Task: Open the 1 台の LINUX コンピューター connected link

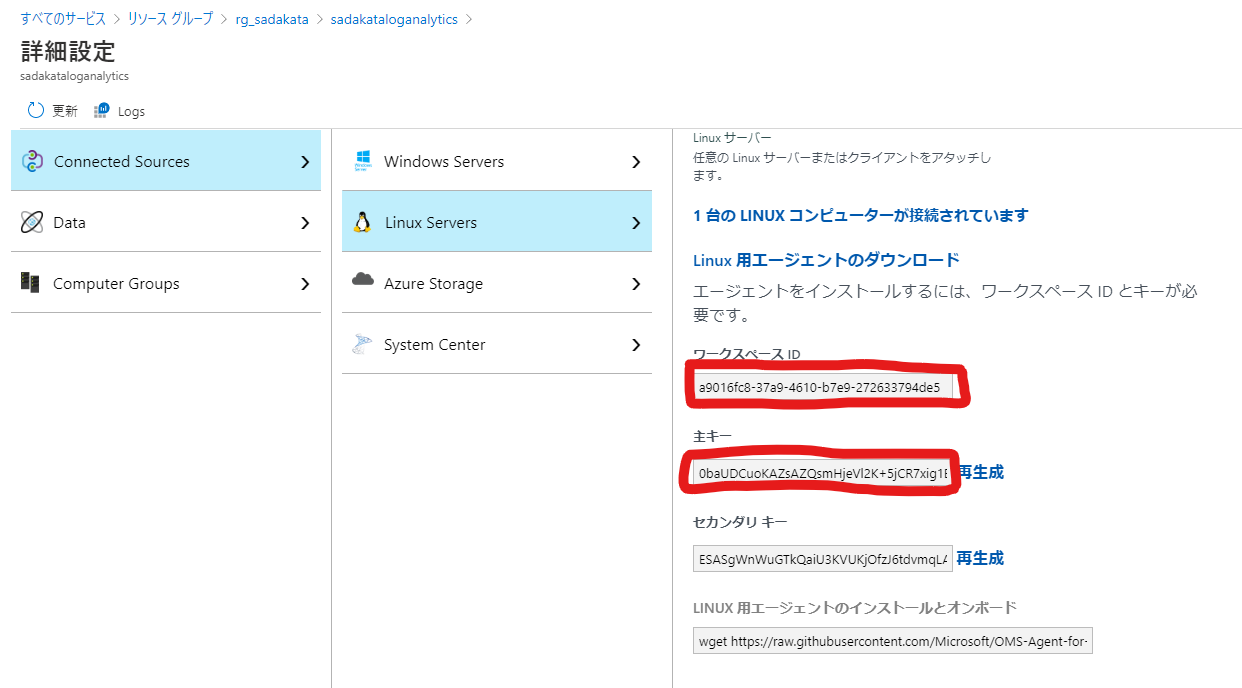Action: pyautogui.click(x=860, y=215)
